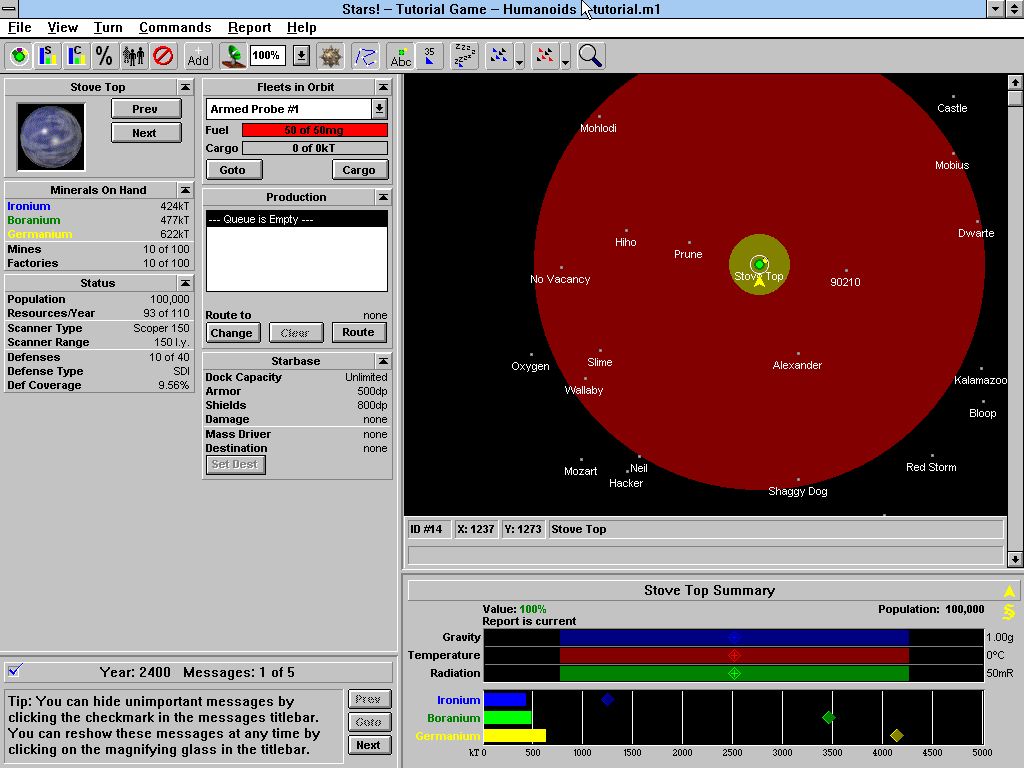The width and height of the screenshot is (1024, 768).
Task: Toggle the No Player Info view
Action: [163, 56]
